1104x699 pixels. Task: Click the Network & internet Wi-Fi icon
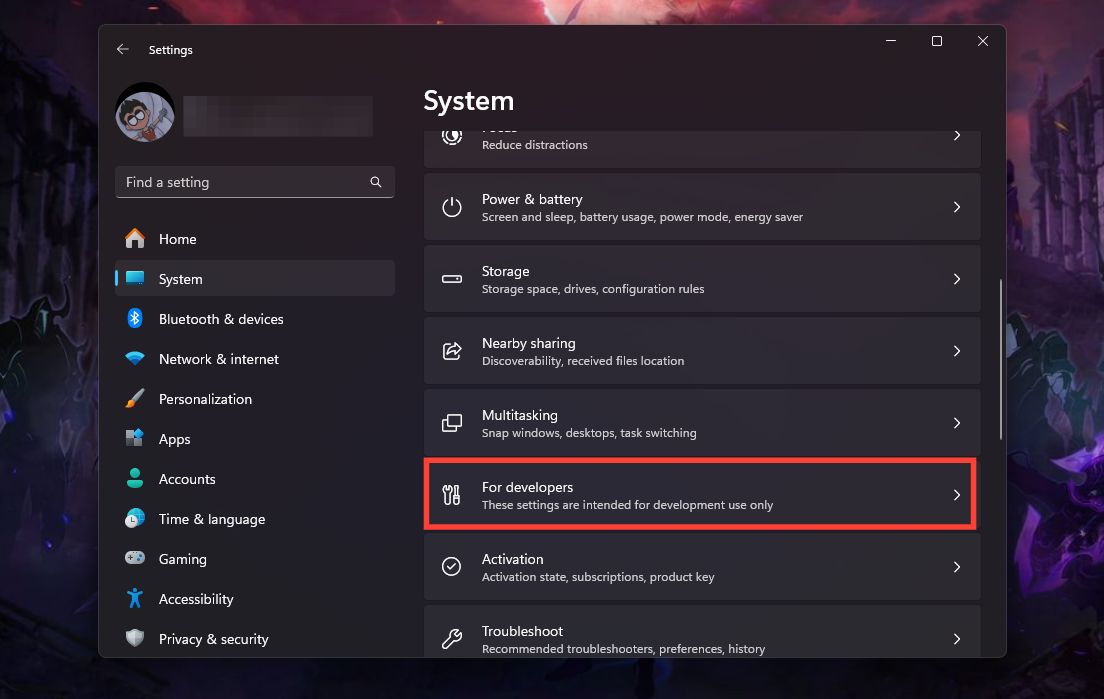tap(135, 359)
